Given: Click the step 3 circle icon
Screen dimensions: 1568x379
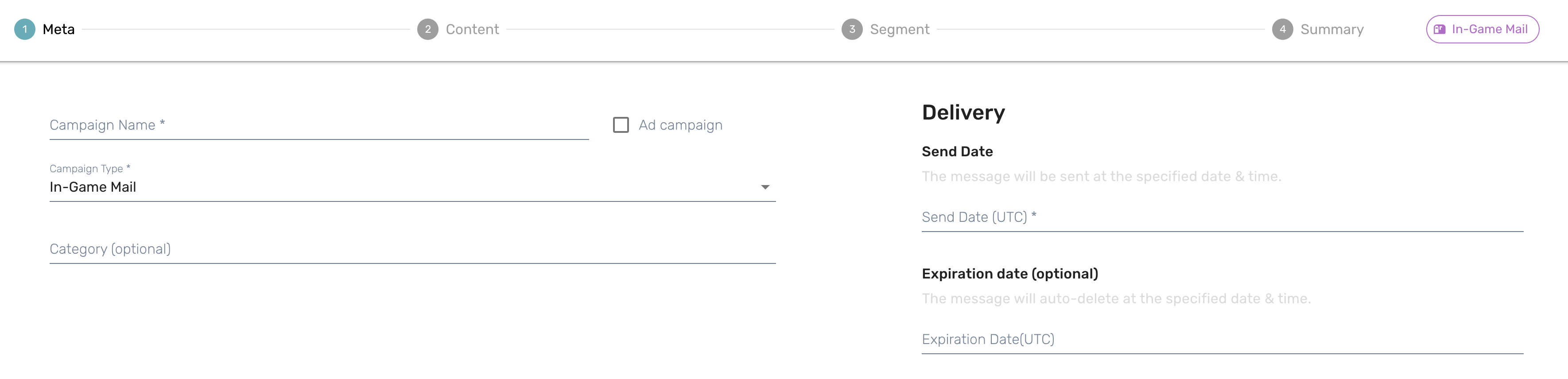Looking at the screenshot, I should 852,29.
